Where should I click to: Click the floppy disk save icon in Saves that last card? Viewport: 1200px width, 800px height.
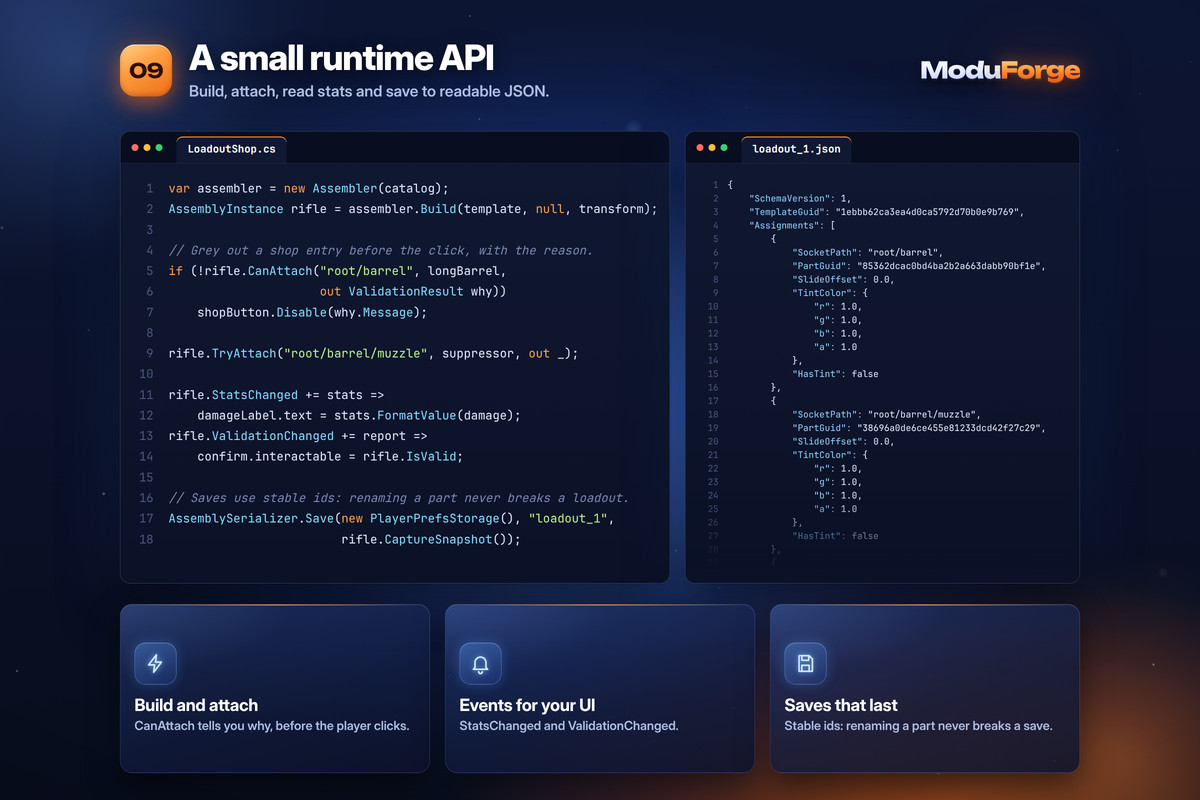tap(805, 663)
